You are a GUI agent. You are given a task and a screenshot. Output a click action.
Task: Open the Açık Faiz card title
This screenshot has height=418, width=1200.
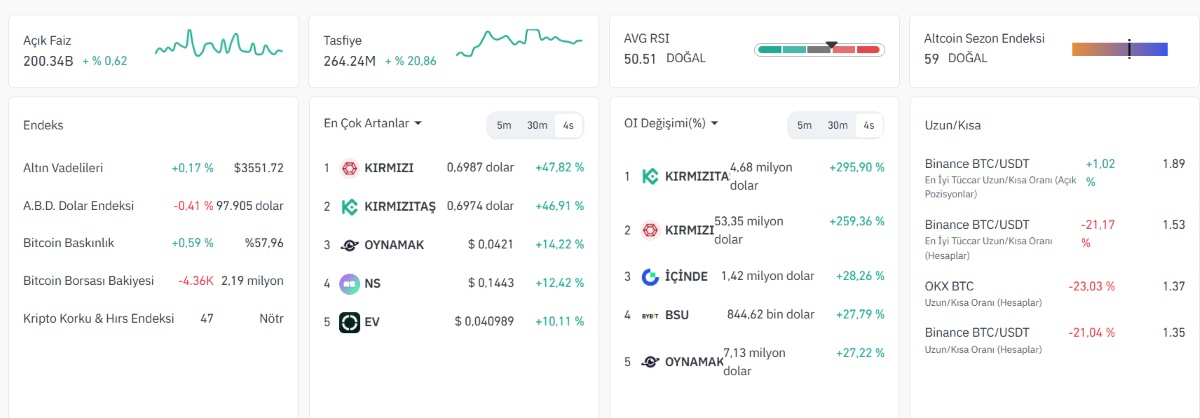coord(47,41)
